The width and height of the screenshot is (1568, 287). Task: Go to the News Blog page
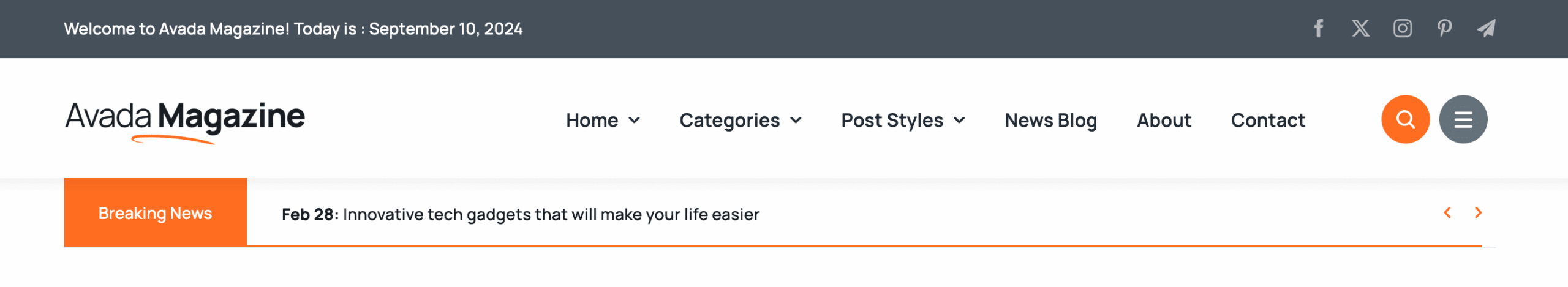[1050, 121]
